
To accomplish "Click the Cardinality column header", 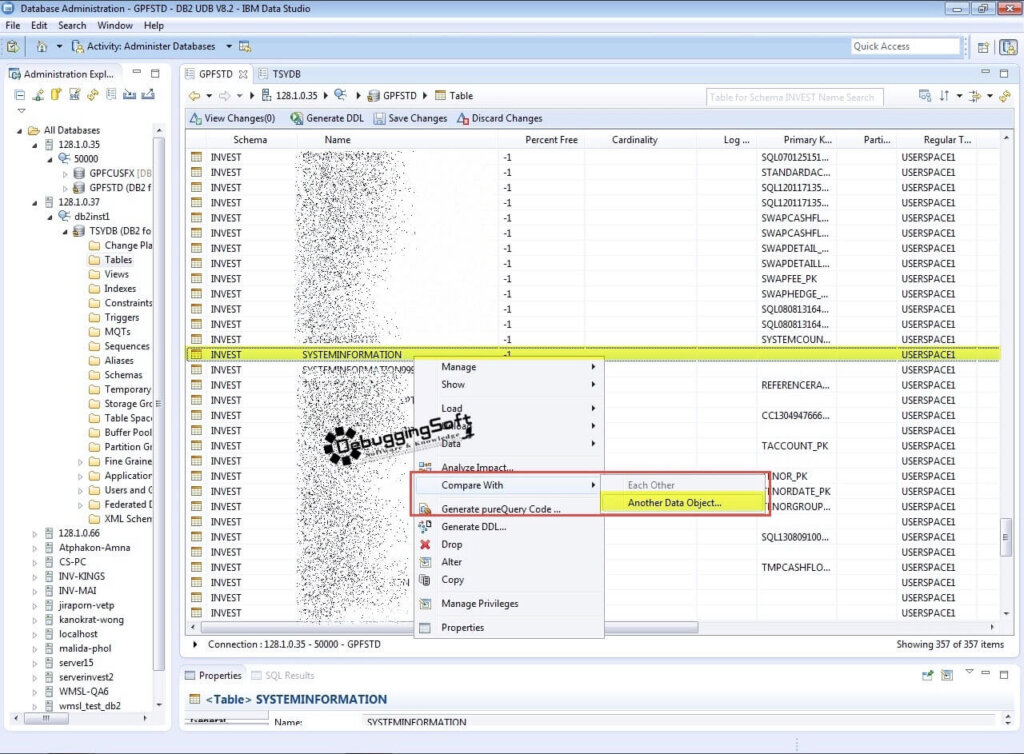I will pos(635,140).
